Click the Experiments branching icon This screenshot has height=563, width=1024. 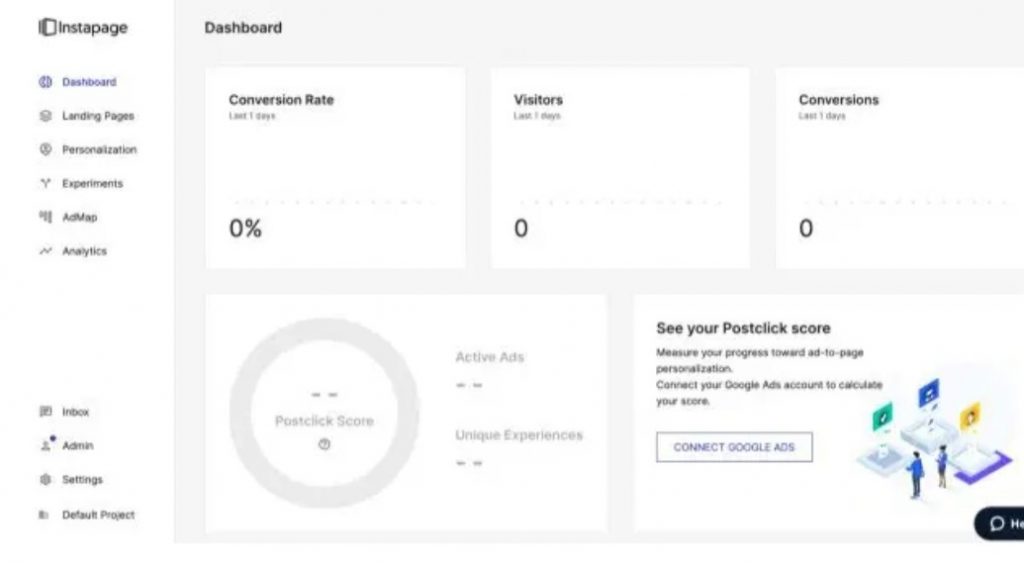pyautogui.click(x=45, y=184)
